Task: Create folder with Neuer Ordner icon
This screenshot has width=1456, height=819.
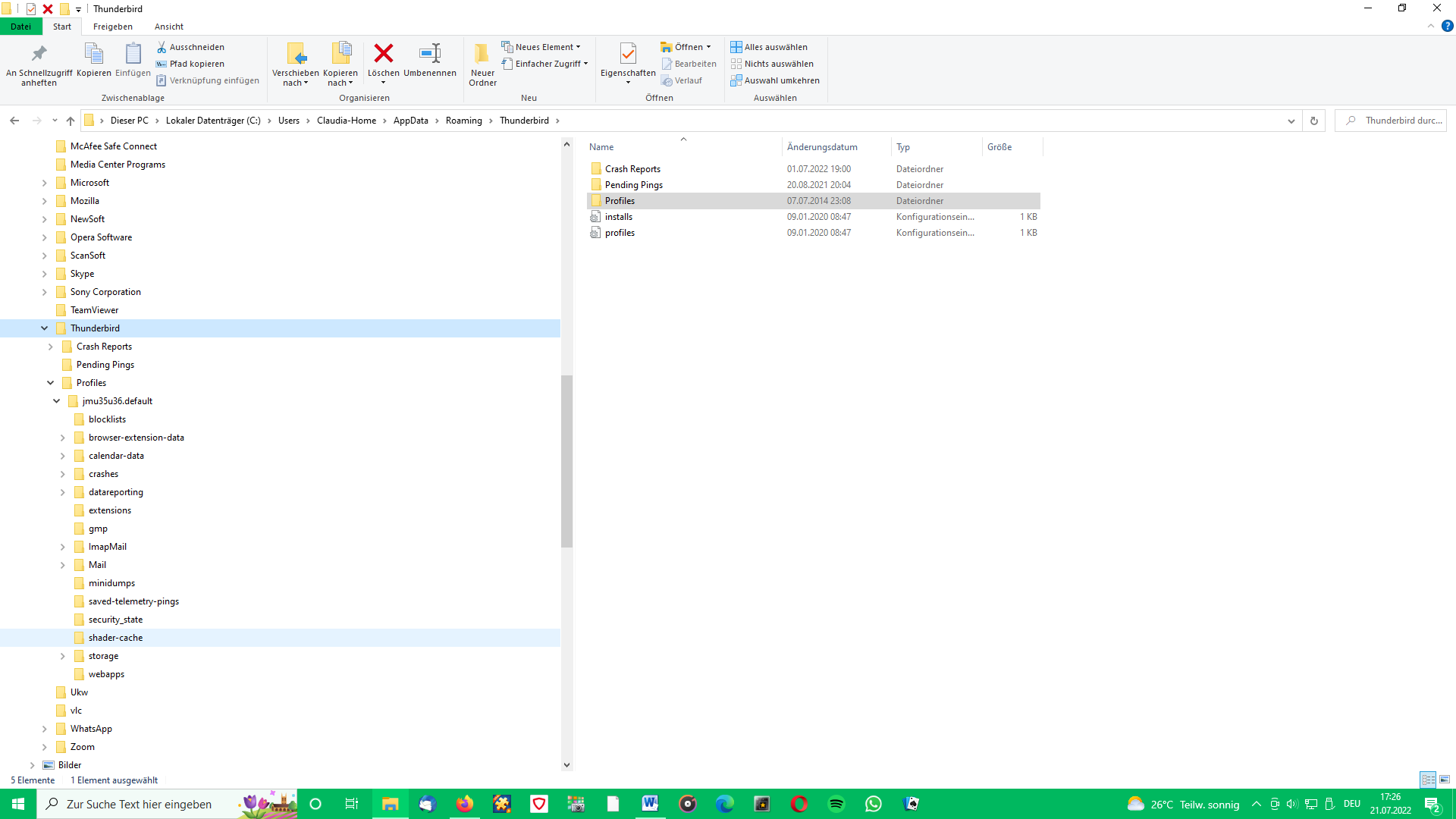Action: point(482,54)
